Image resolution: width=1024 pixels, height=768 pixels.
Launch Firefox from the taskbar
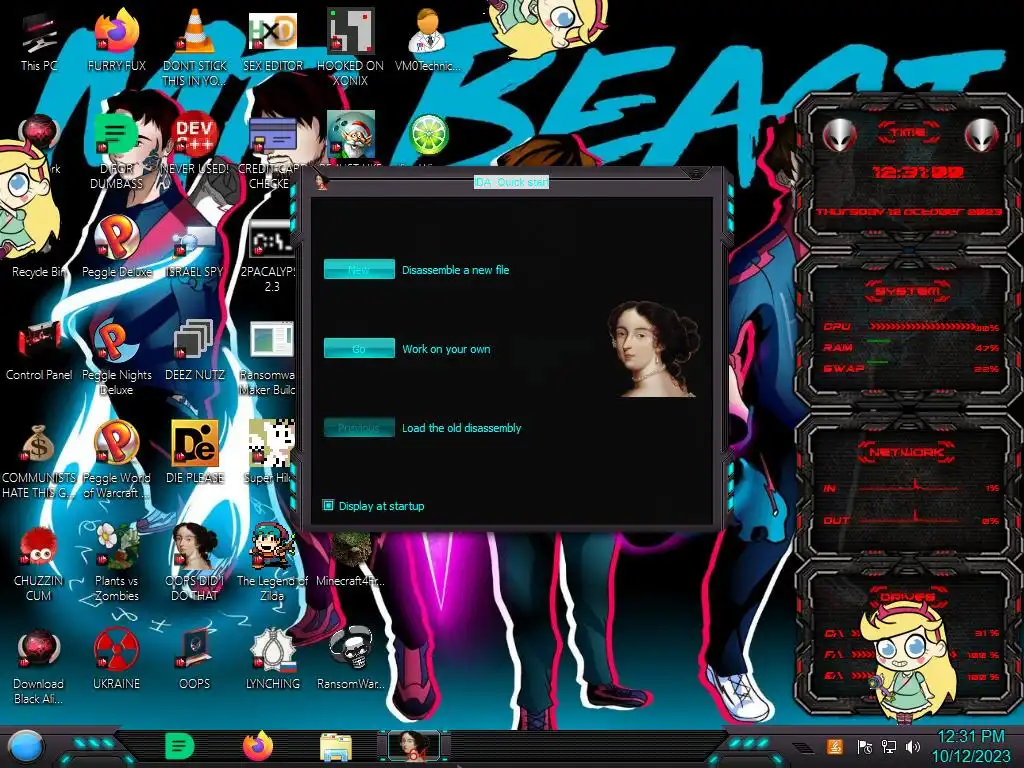pos(258,746)
